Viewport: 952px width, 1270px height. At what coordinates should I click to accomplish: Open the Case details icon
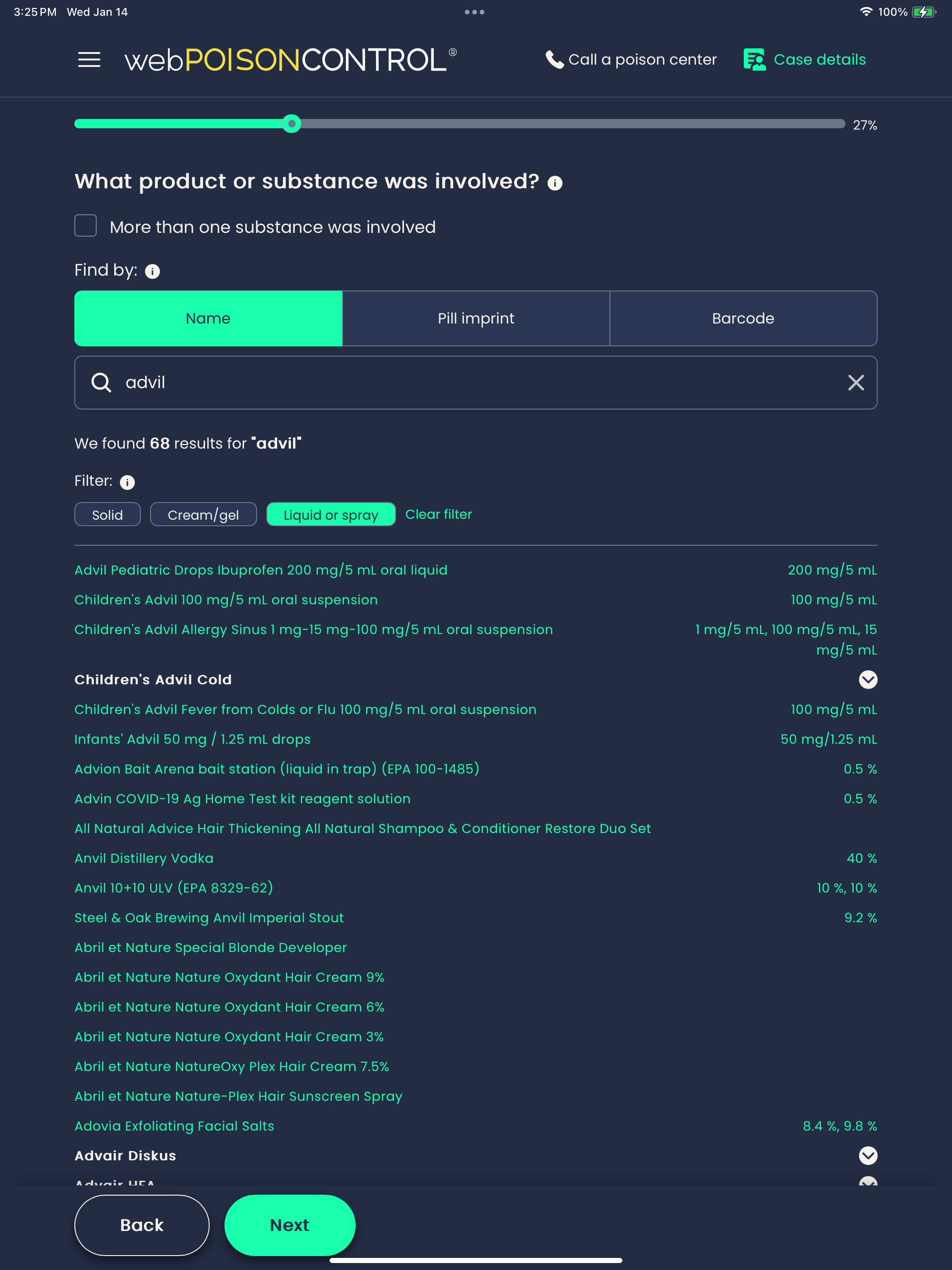[x=754, y=60]
